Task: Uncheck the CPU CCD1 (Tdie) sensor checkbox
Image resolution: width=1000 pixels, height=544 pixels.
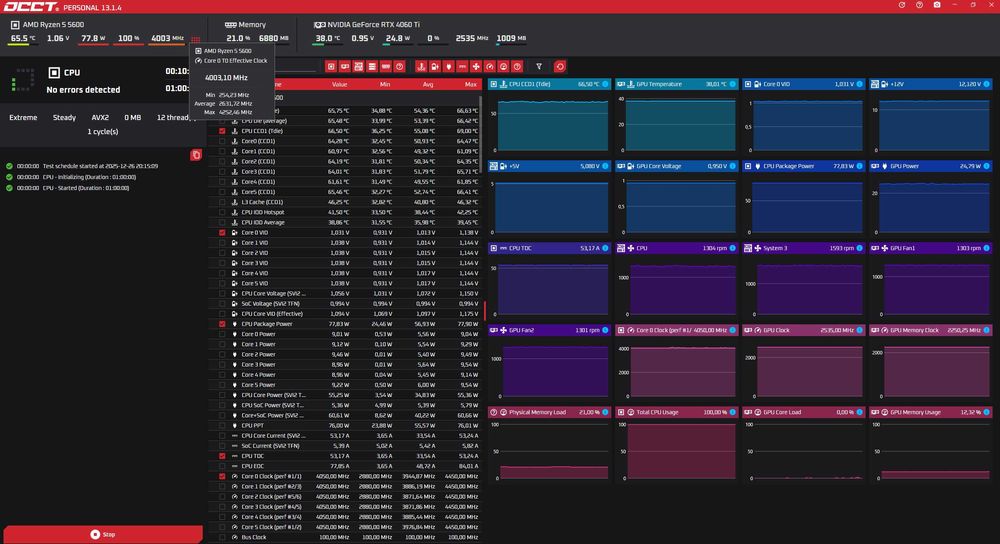Action: click(x=222, y=131)
